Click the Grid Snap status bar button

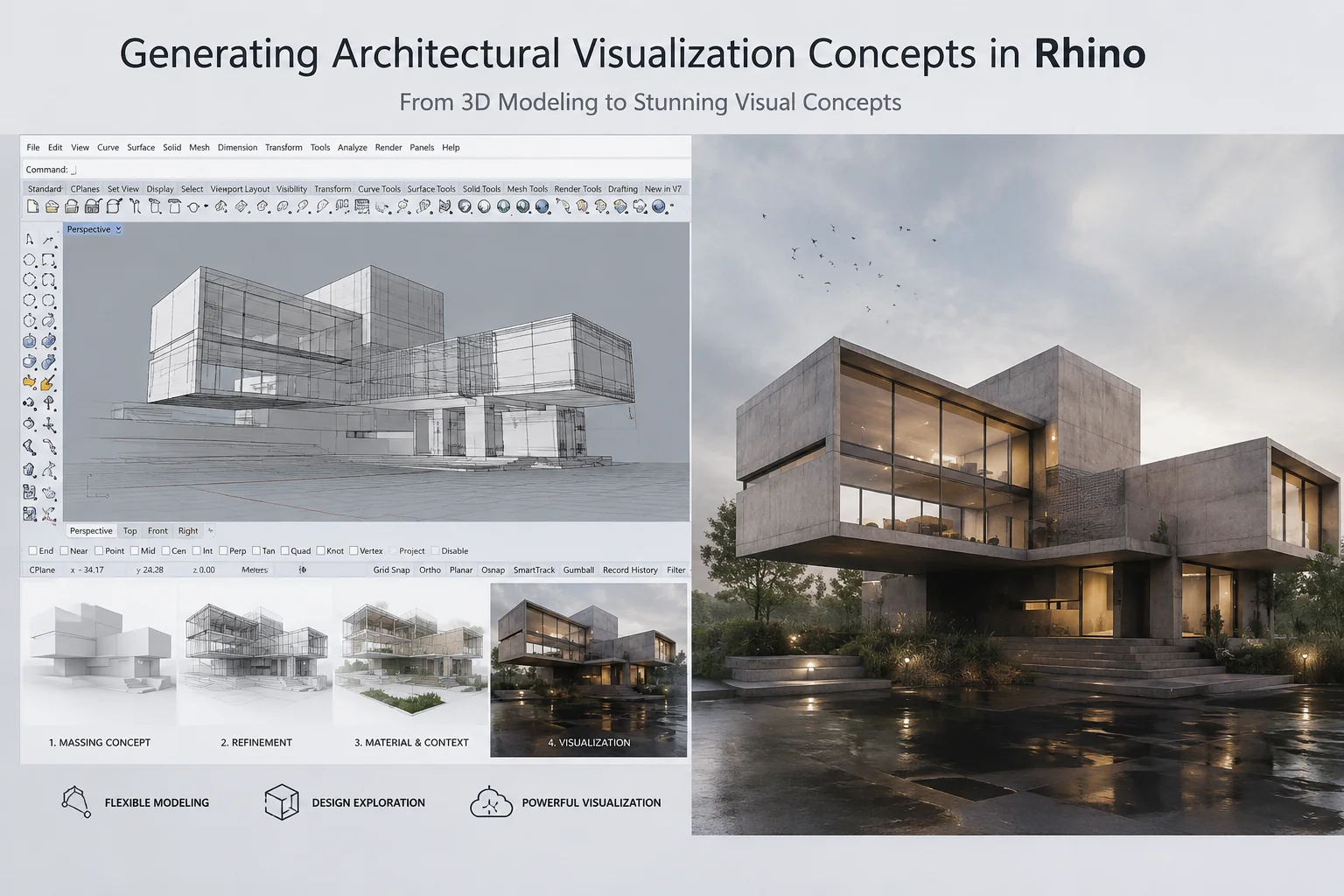(x=391, y=570)
